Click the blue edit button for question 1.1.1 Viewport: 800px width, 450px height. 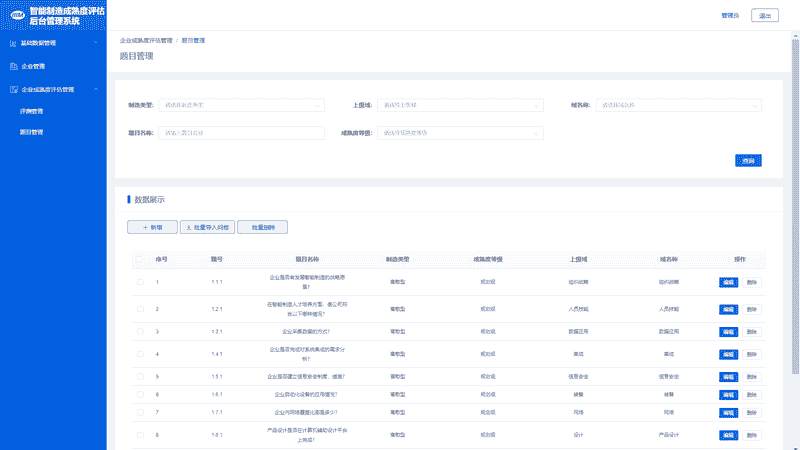click(729, 282)
